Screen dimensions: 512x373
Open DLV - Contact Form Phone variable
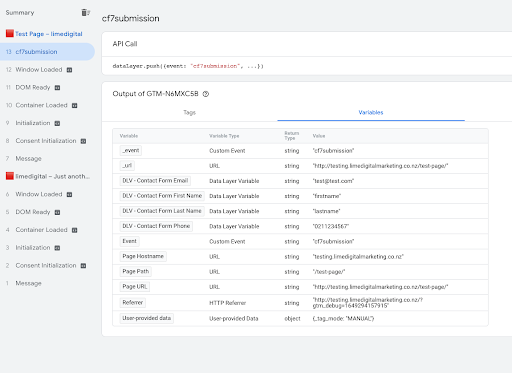(x=156, y=226)
